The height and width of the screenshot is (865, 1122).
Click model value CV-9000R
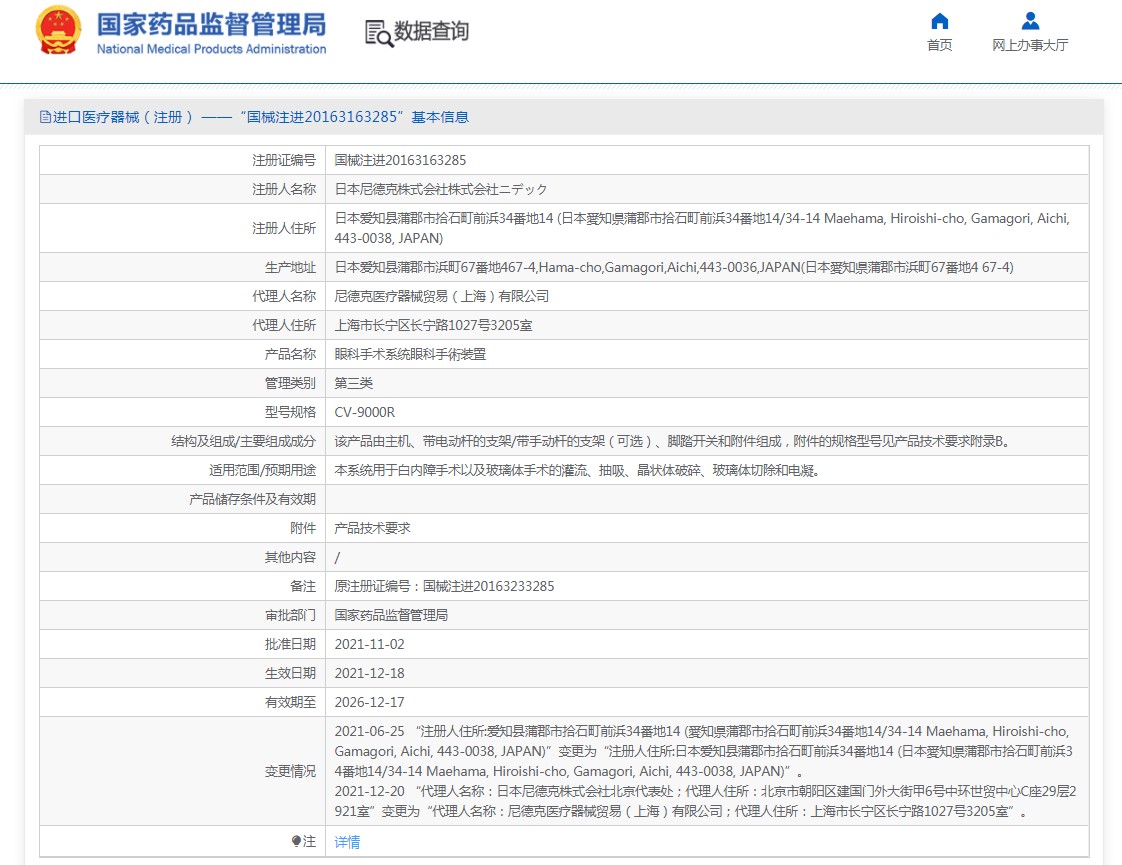(x=364, y=412)
